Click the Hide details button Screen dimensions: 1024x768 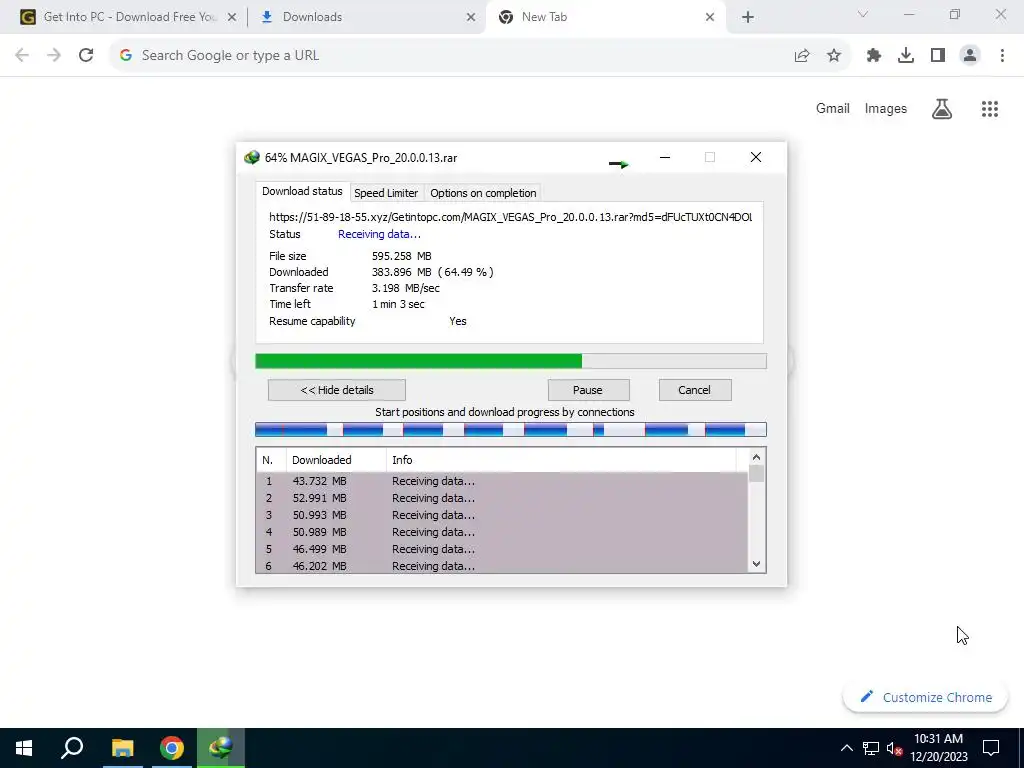click(x=337, y=390)
